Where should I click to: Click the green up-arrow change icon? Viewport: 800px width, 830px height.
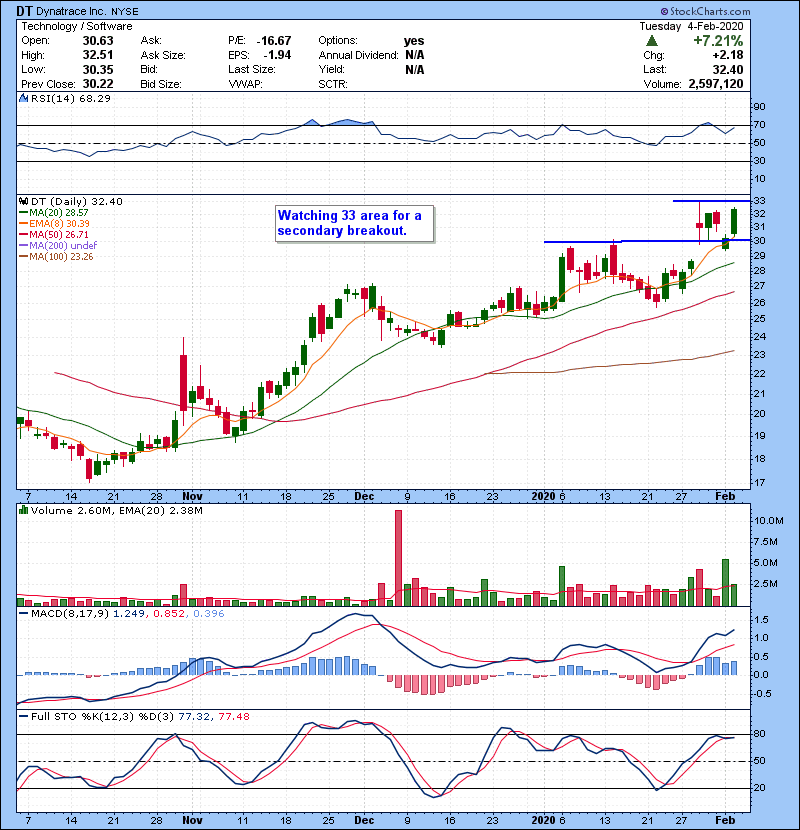(x=652, y=41)
